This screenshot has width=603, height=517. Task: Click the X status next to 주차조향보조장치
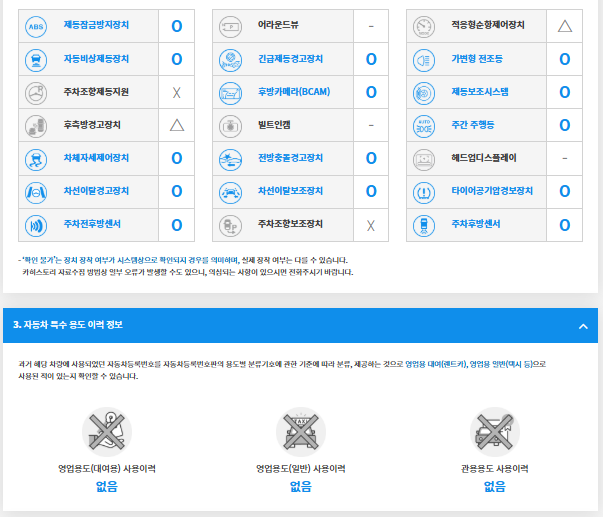[370, 224]
